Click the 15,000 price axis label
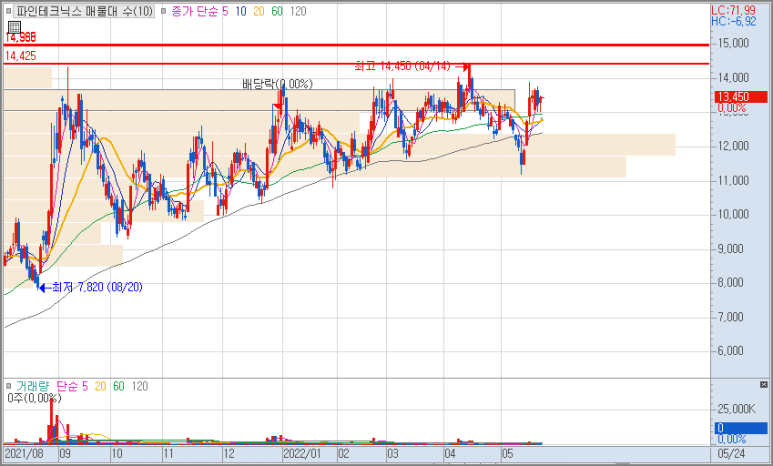Screen dimensions: 773x466 (x=733, y=43)
